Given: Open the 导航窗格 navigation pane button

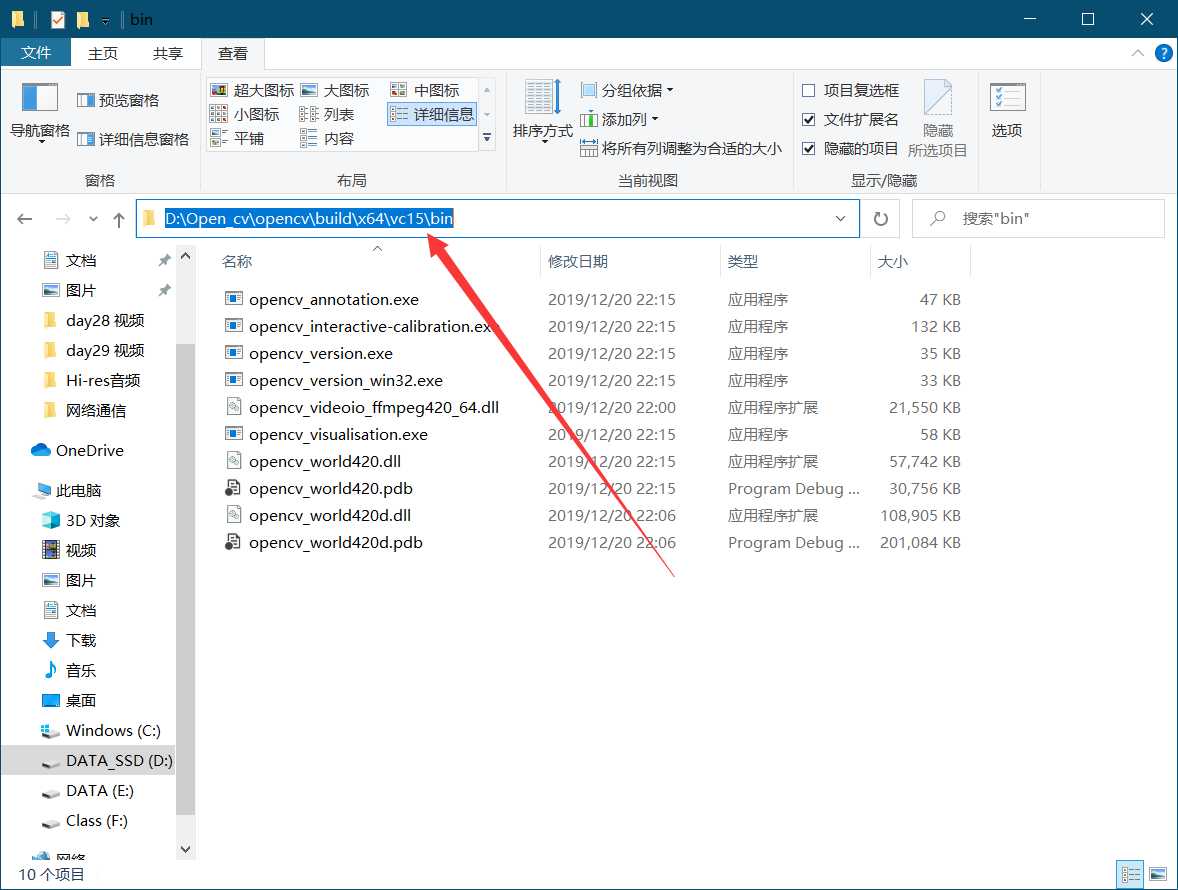Looking at the screenshot, I should coord(40,113).
